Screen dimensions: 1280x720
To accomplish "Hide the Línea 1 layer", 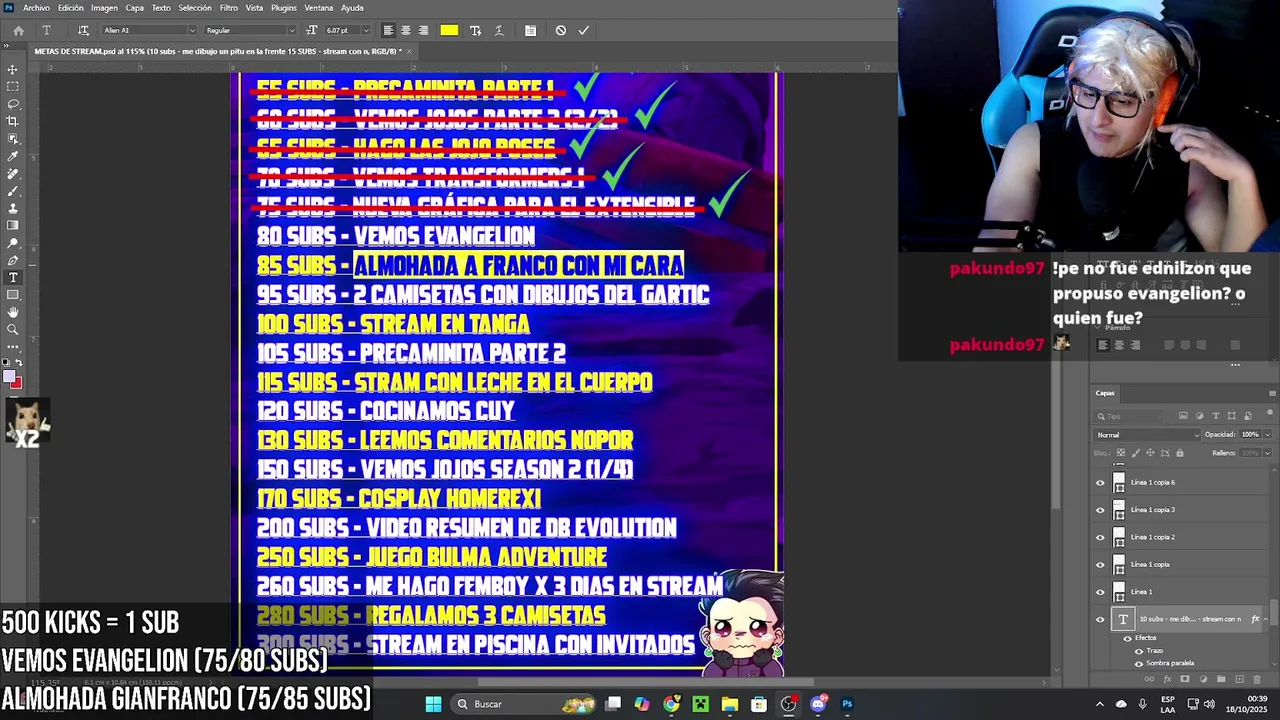I will click(x=1100, y=592).
